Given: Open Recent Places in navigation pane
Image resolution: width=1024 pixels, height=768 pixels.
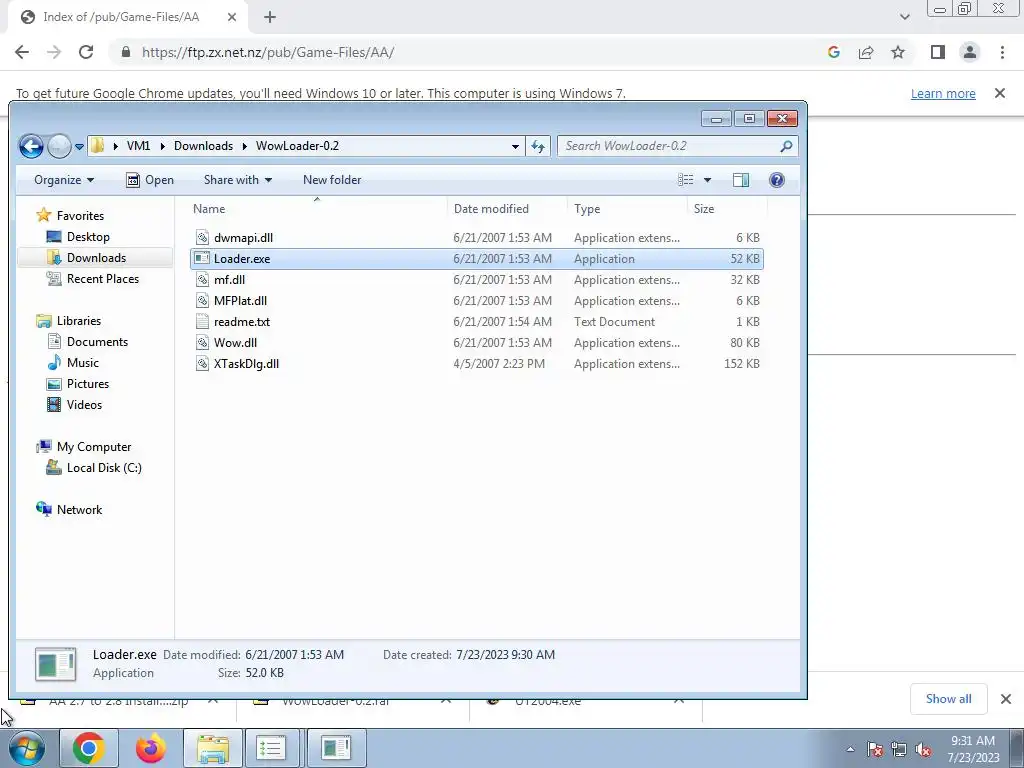Looking at the screenshot, I should [93, 279].
